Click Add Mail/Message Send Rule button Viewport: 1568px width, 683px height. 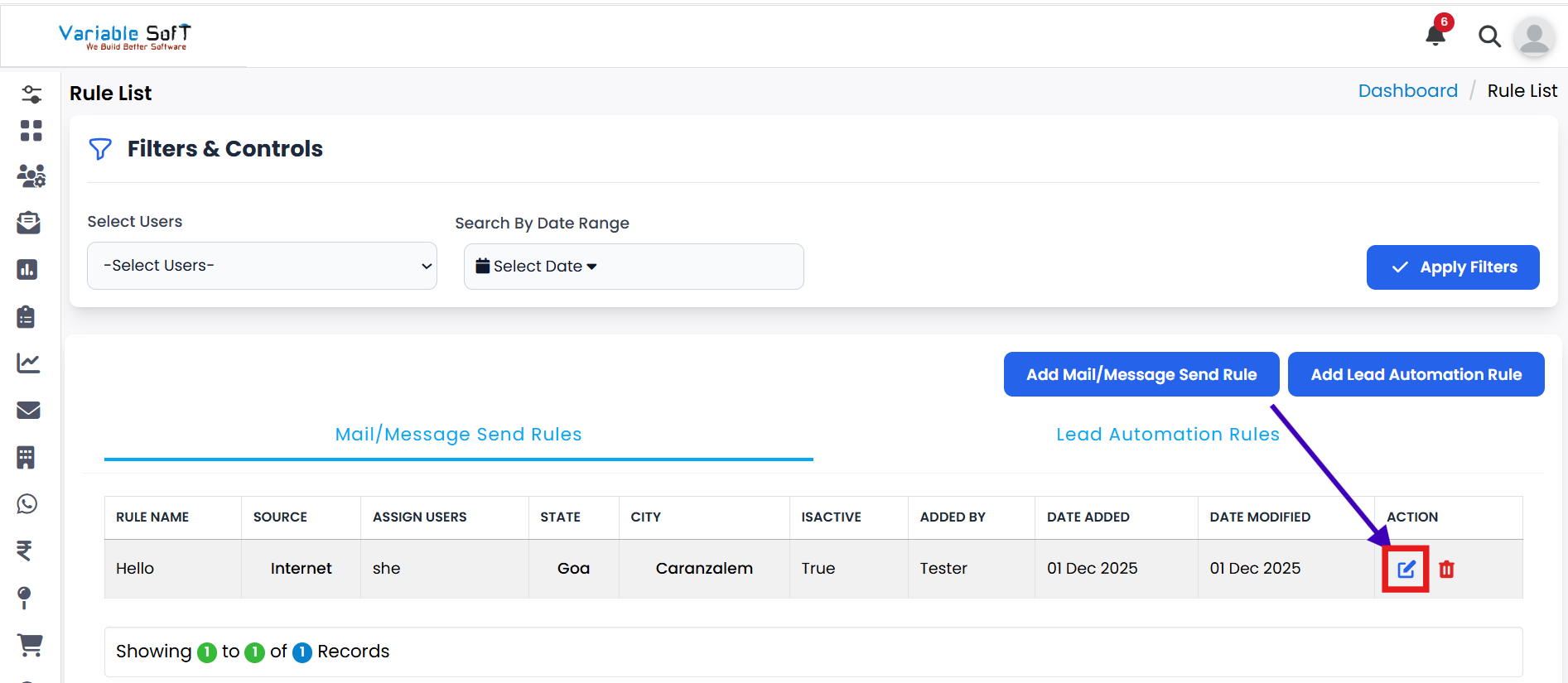[x=1141, y=374]
